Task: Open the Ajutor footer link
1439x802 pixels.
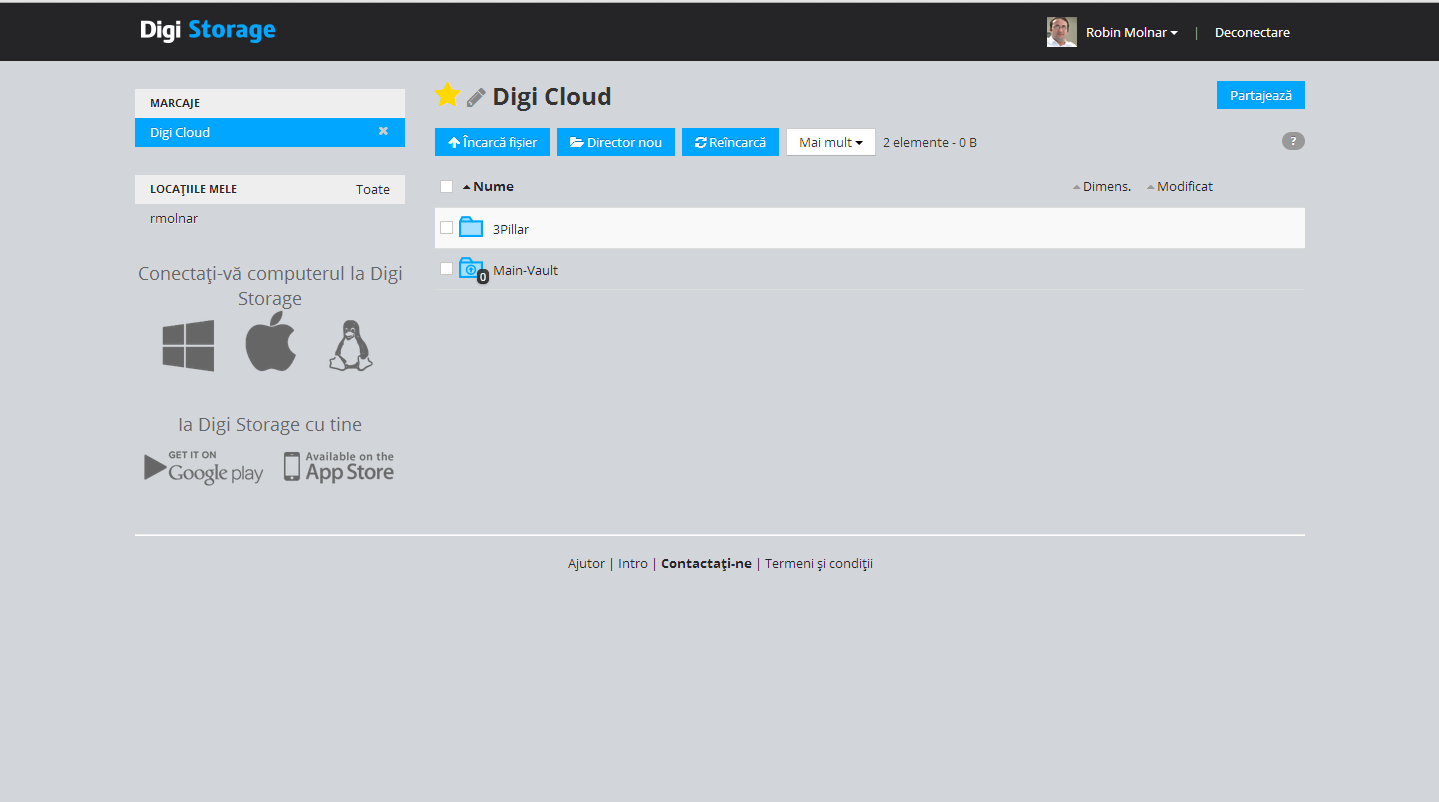Action: 586,563
